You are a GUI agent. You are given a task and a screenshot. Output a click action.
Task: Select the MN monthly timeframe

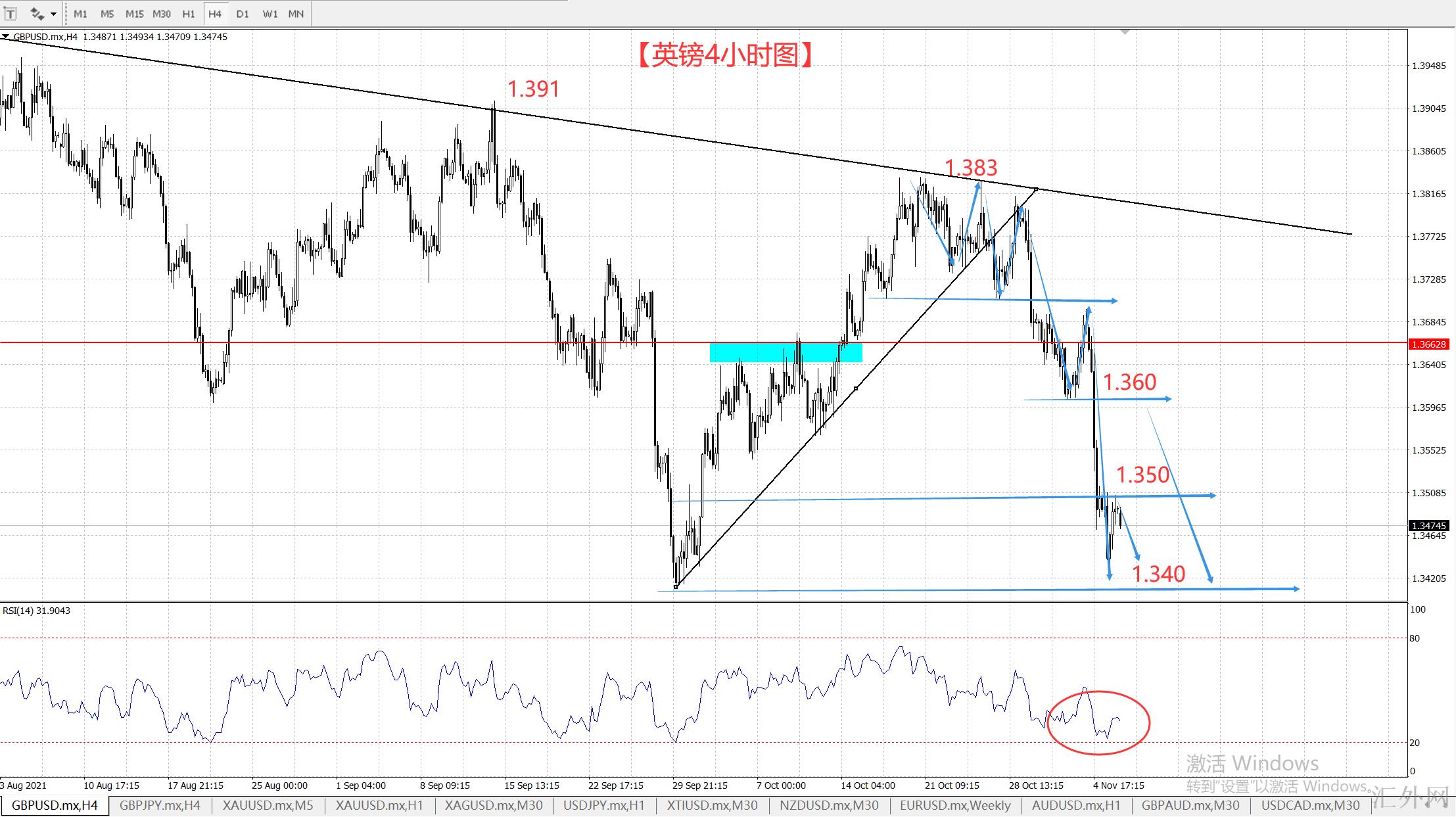[296, 13]
